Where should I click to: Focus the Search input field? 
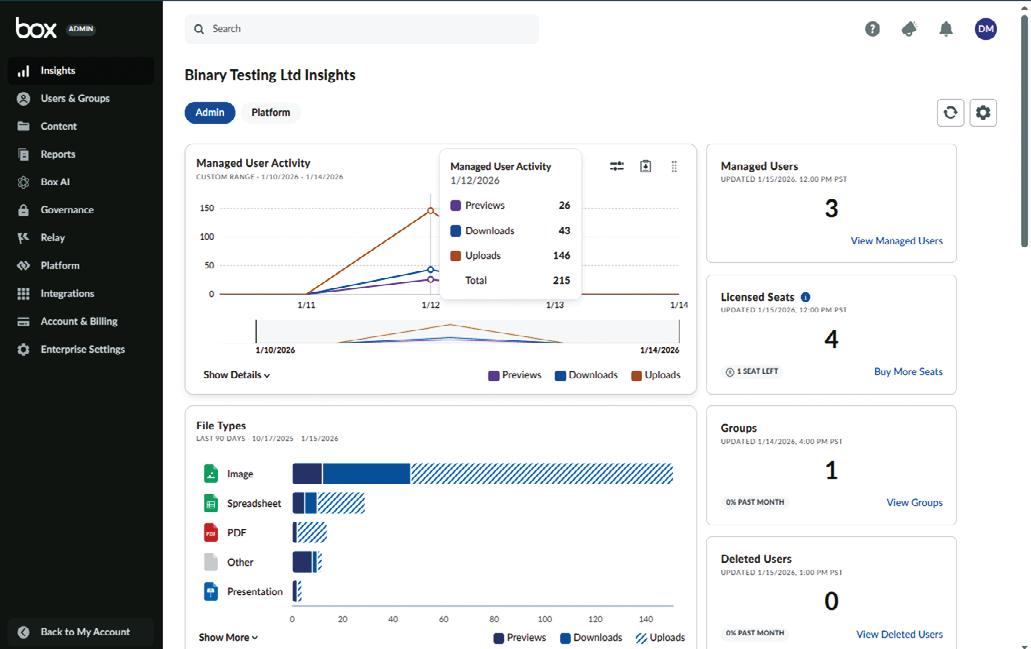pos(362,29)
